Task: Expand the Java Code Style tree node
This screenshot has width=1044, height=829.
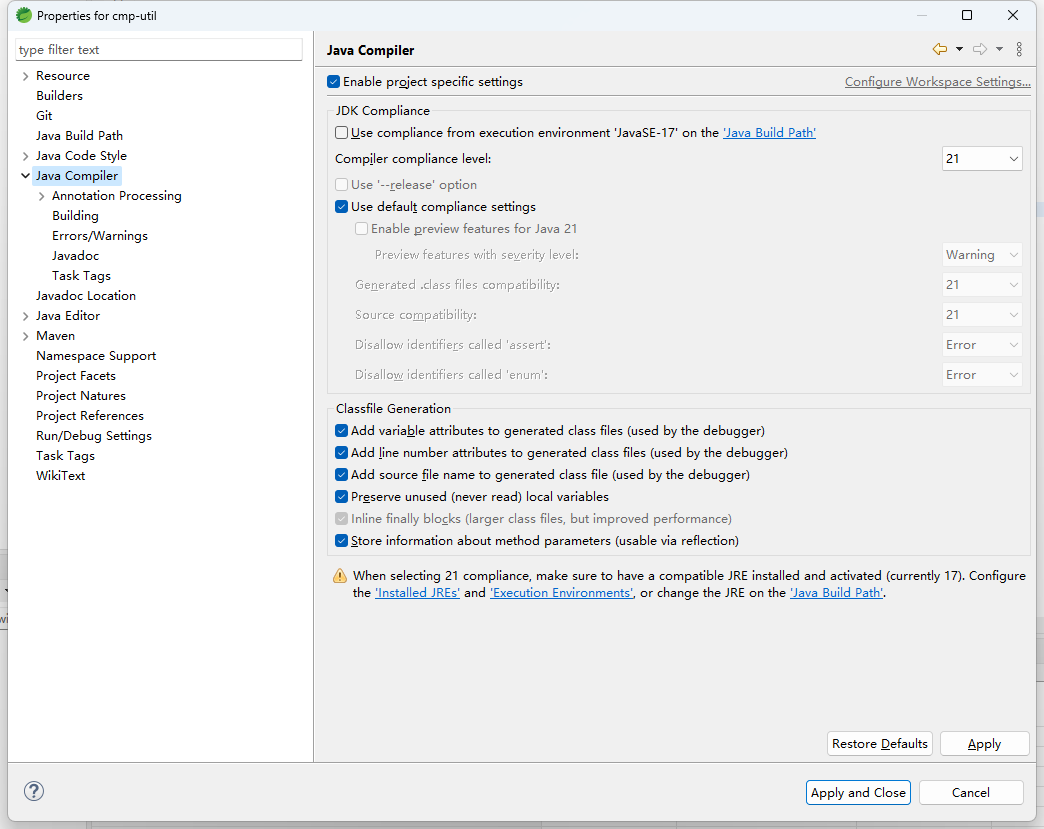Action: coord(25,156)
